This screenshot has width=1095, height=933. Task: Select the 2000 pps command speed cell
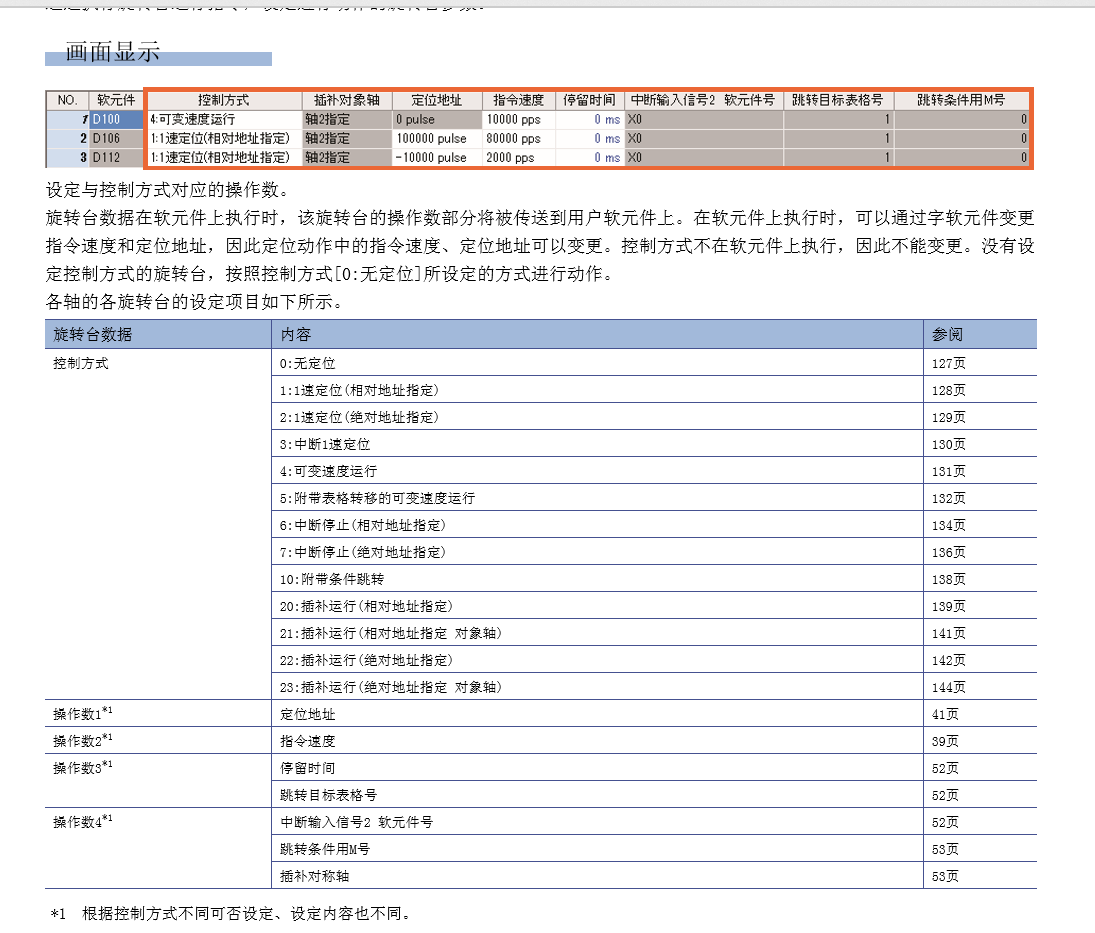(x=518, y=157)
